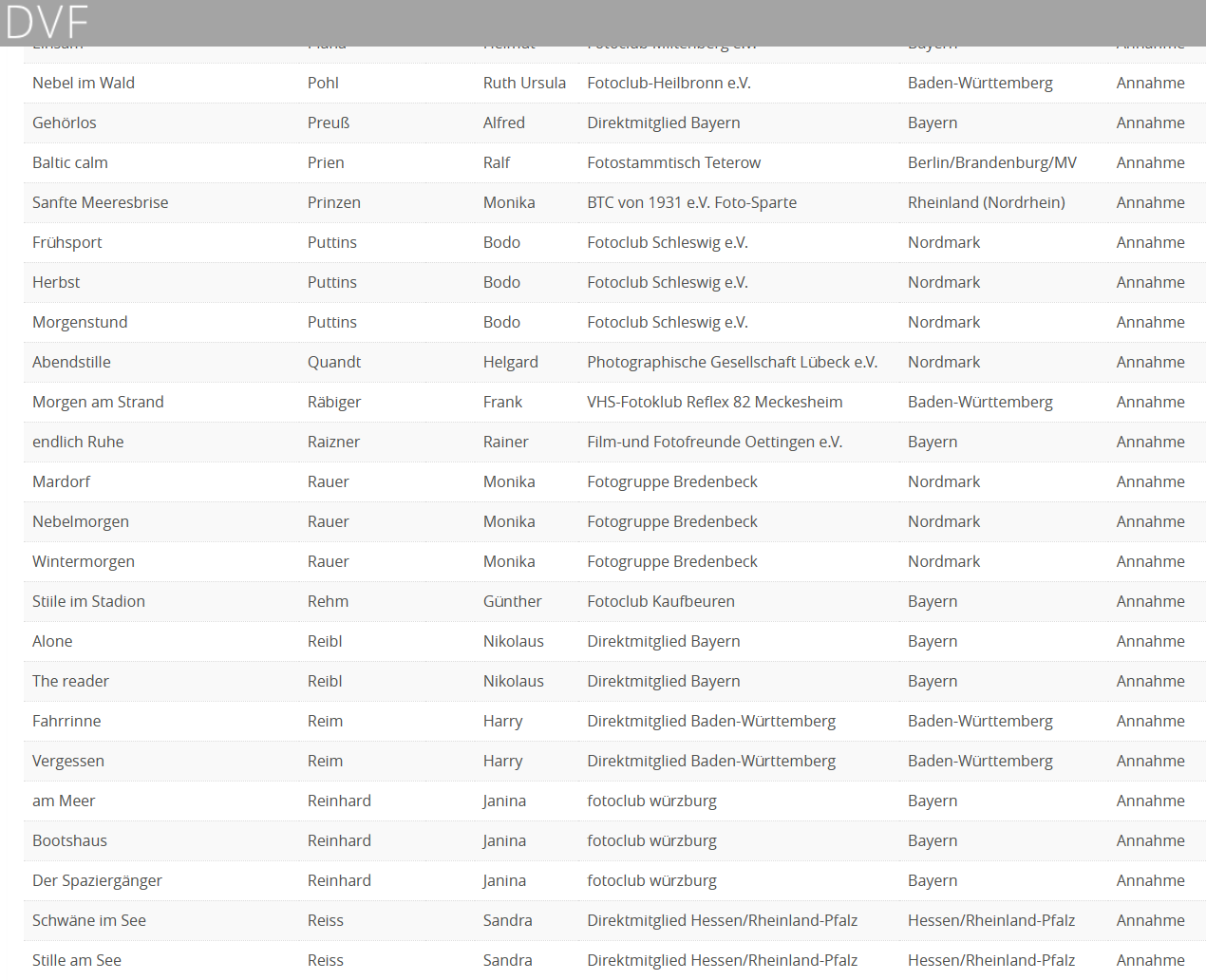Click 'Fotoclub Schleswig e.V.' in the Herbst row

tap(668, 282)
